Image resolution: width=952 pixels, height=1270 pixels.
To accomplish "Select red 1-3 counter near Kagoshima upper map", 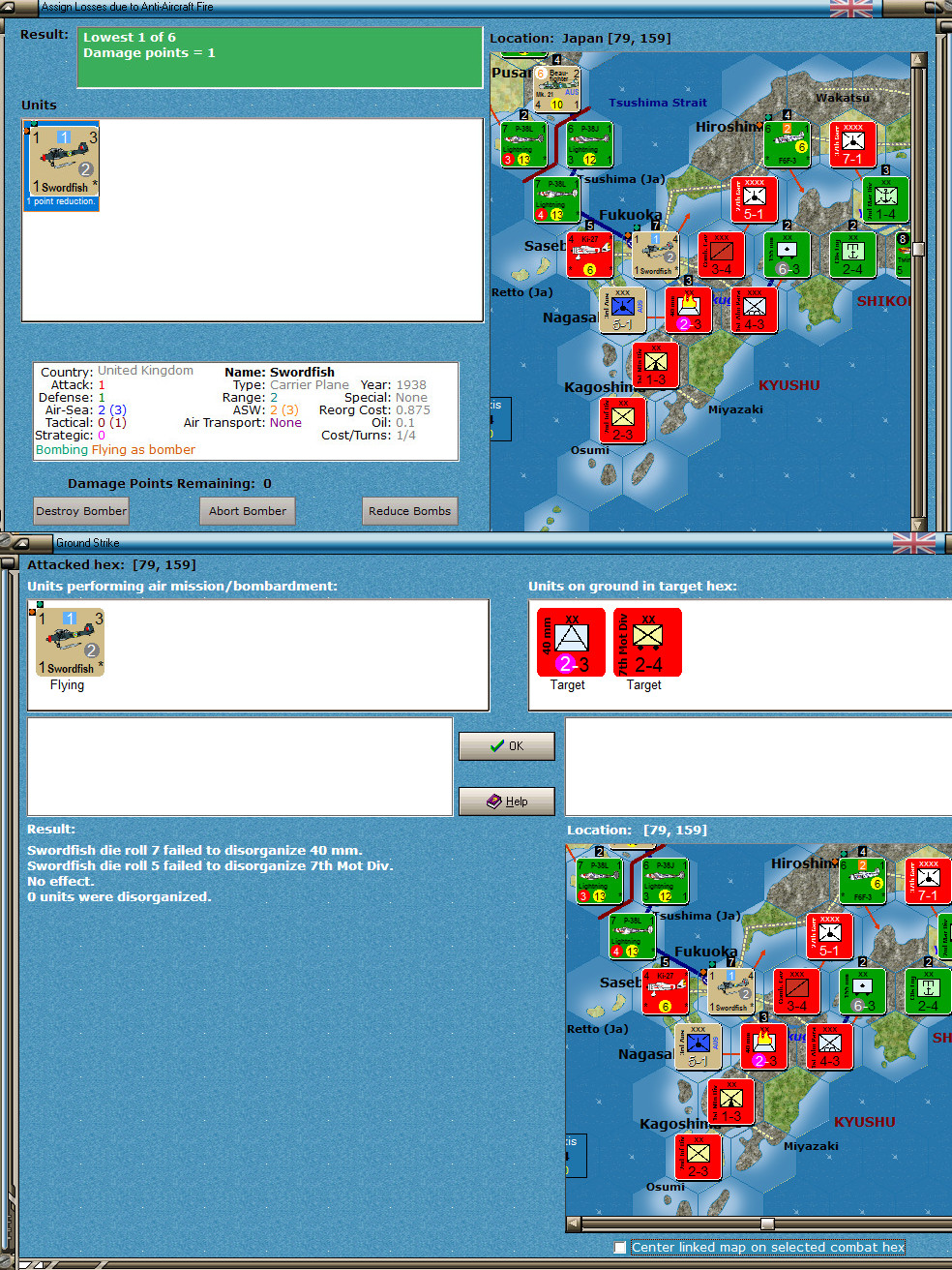I will 656,365.
